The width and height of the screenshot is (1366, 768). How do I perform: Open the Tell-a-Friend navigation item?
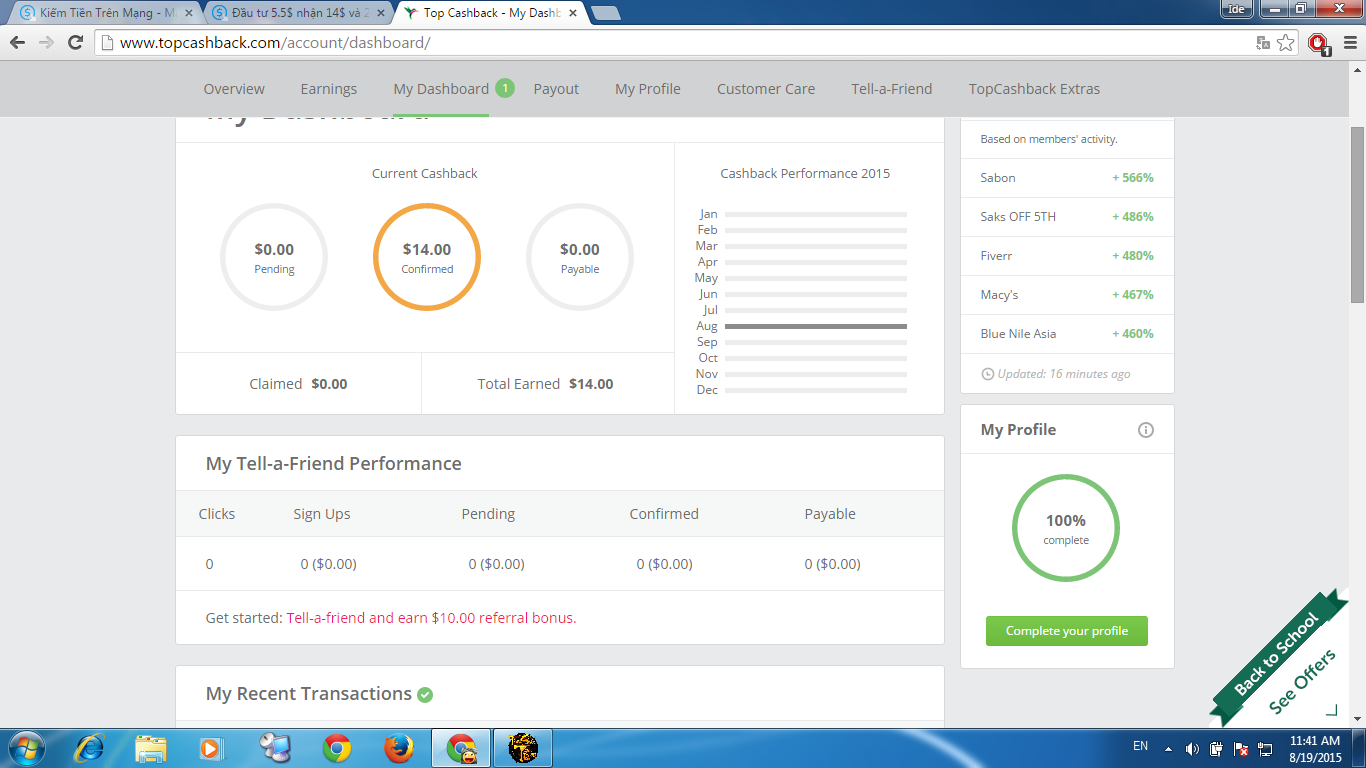click(x=892, y=89)
